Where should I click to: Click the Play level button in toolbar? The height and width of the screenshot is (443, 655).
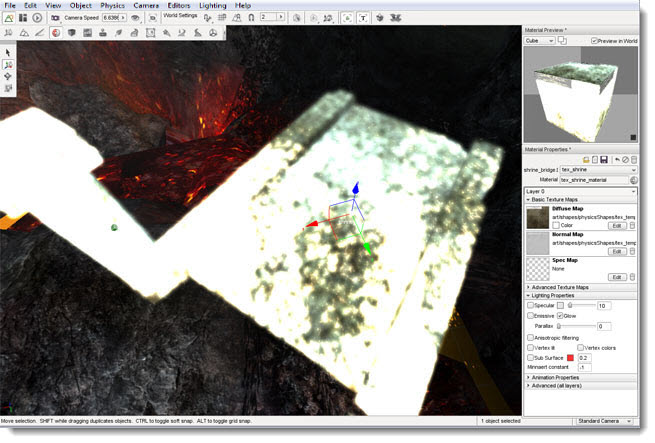(37, 18)
